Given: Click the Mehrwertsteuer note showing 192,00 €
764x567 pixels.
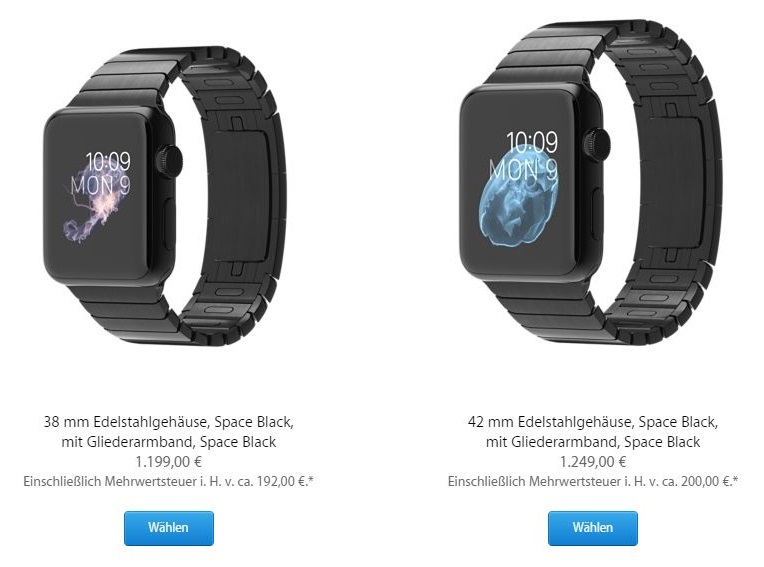Looking at the screenshot, I should [x=169, y=482].
